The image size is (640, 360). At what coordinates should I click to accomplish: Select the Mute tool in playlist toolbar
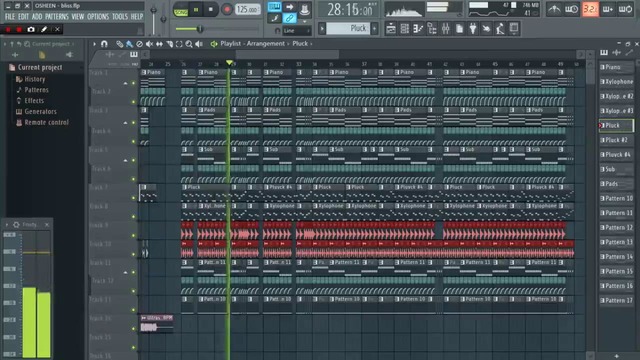tap(149, 44)
